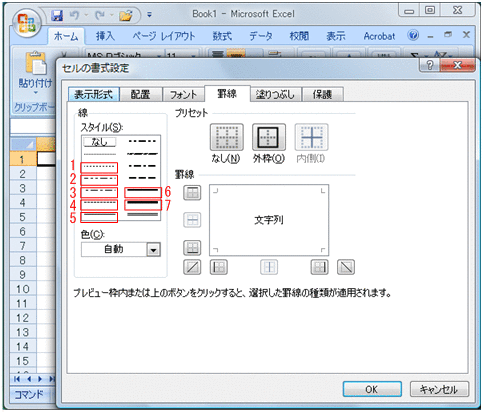
Task: Open the 校閲 ribbon tab
Action: pos(299,36)
